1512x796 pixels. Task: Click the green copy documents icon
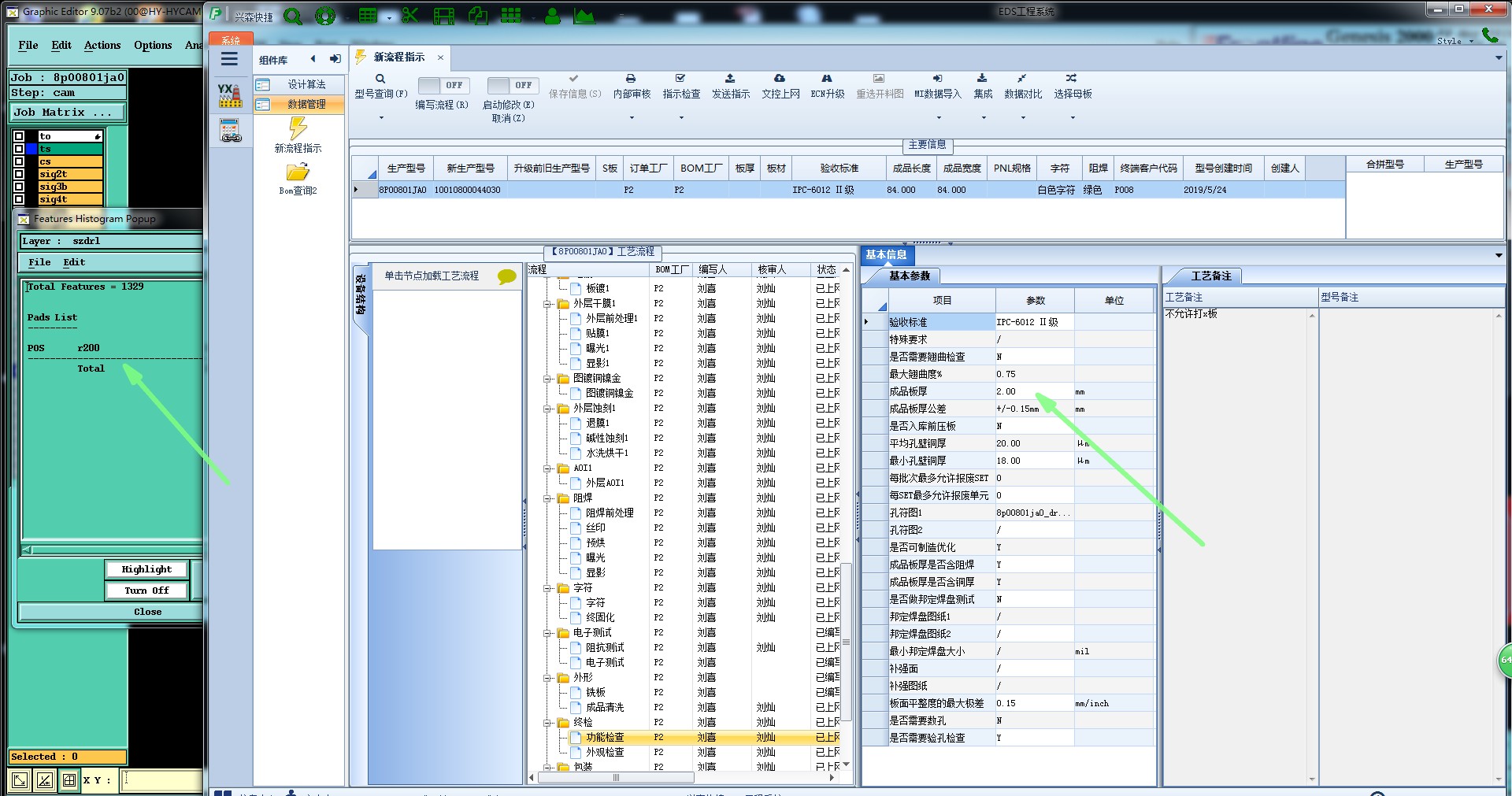pyautogui.click(x=478, y=16)
